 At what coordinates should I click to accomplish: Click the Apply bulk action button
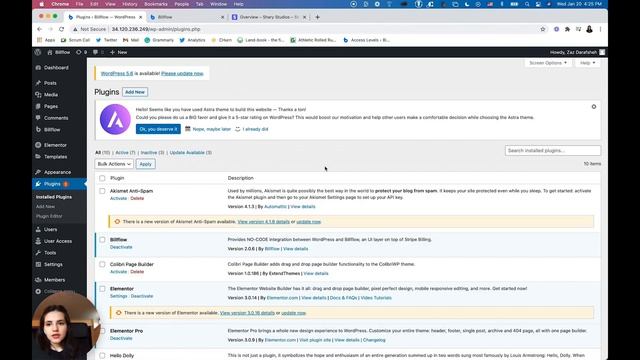(x=145, y=164)
